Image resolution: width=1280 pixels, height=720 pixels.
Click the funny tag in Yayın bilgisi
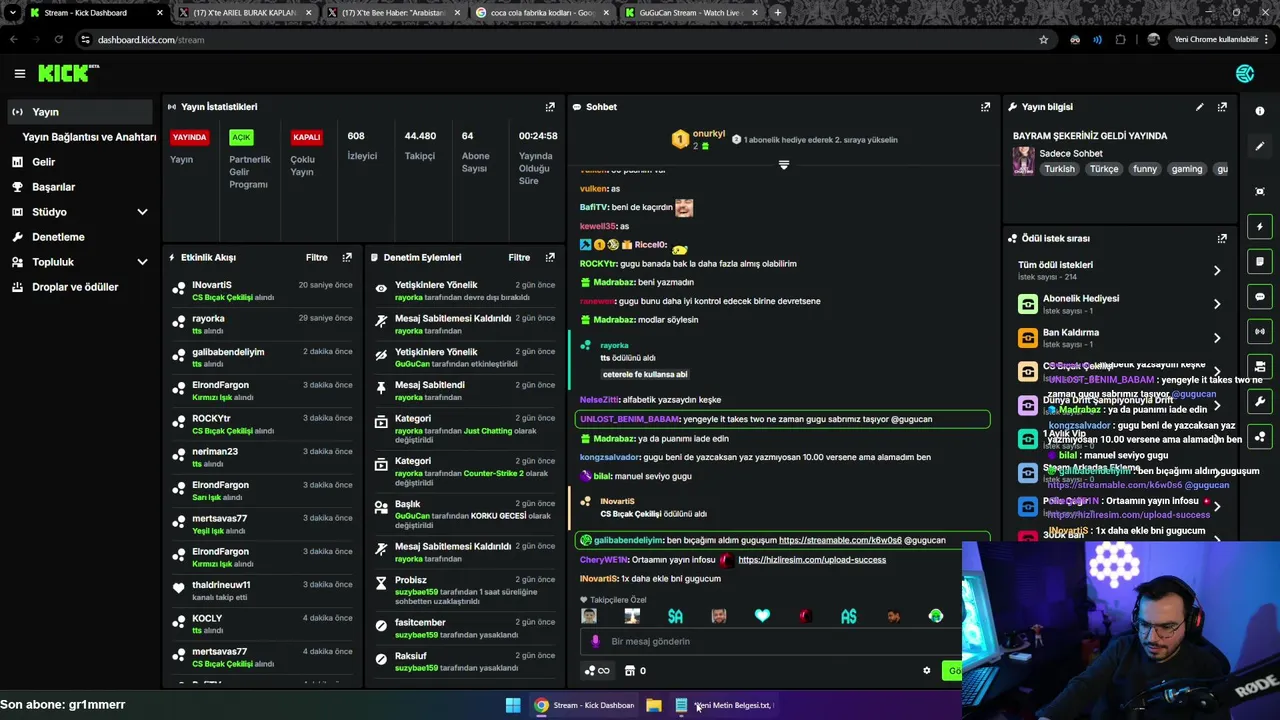point(1144,169)
